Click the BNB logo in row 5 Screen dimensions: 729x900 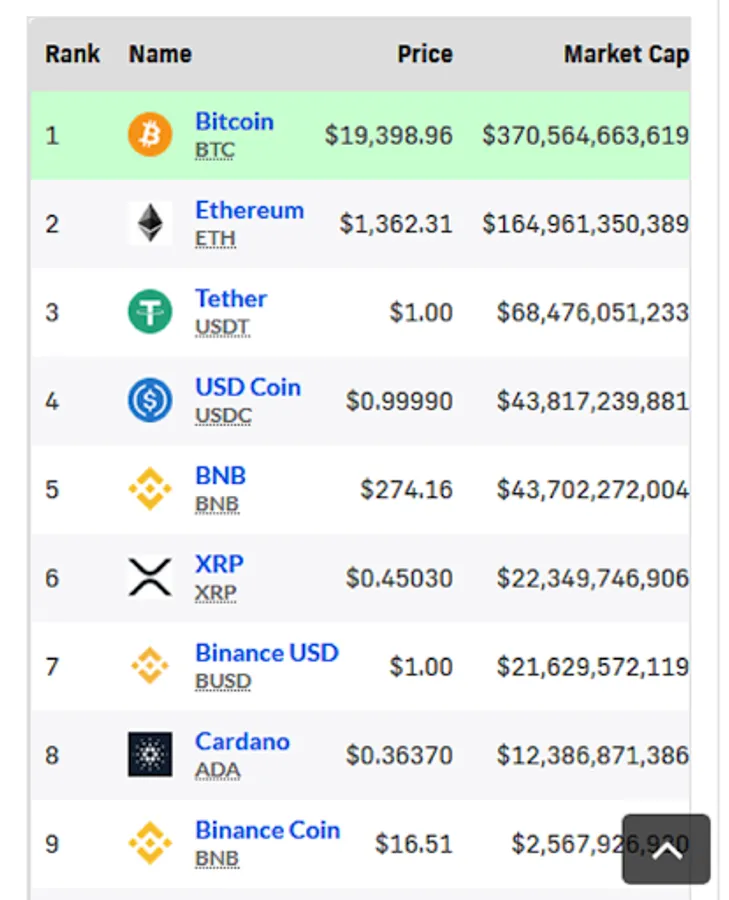150,489
